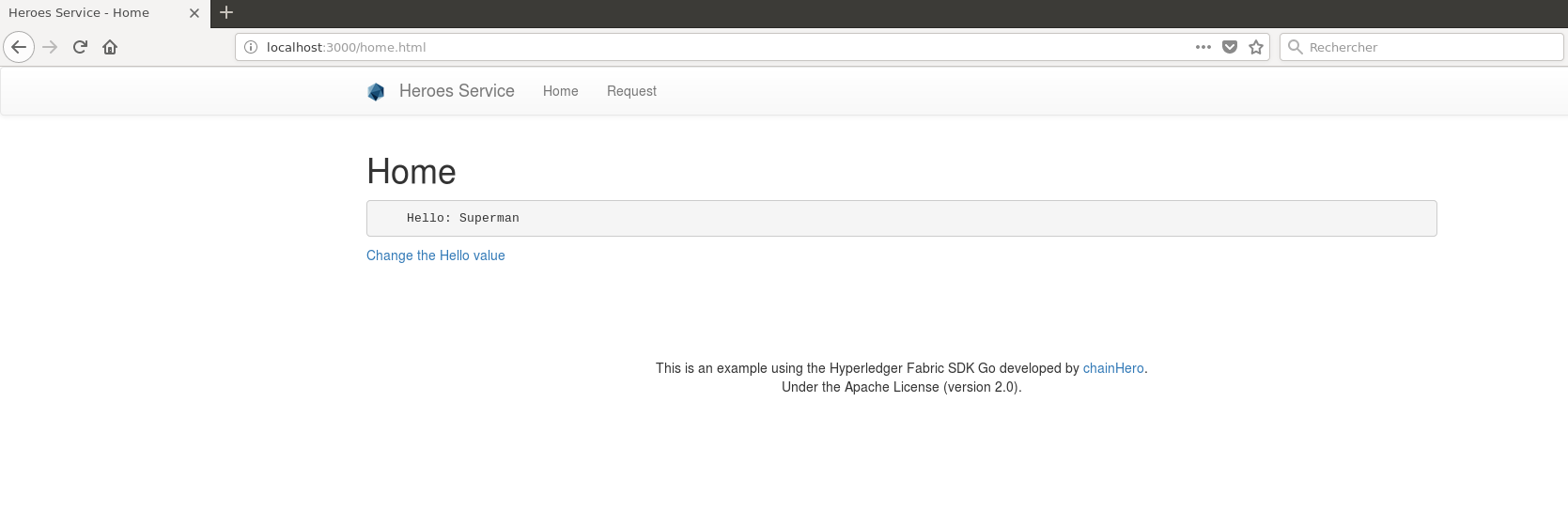Click the search magnifier icon
This screenshot has width=1568, height=526.
point(1296,47)
